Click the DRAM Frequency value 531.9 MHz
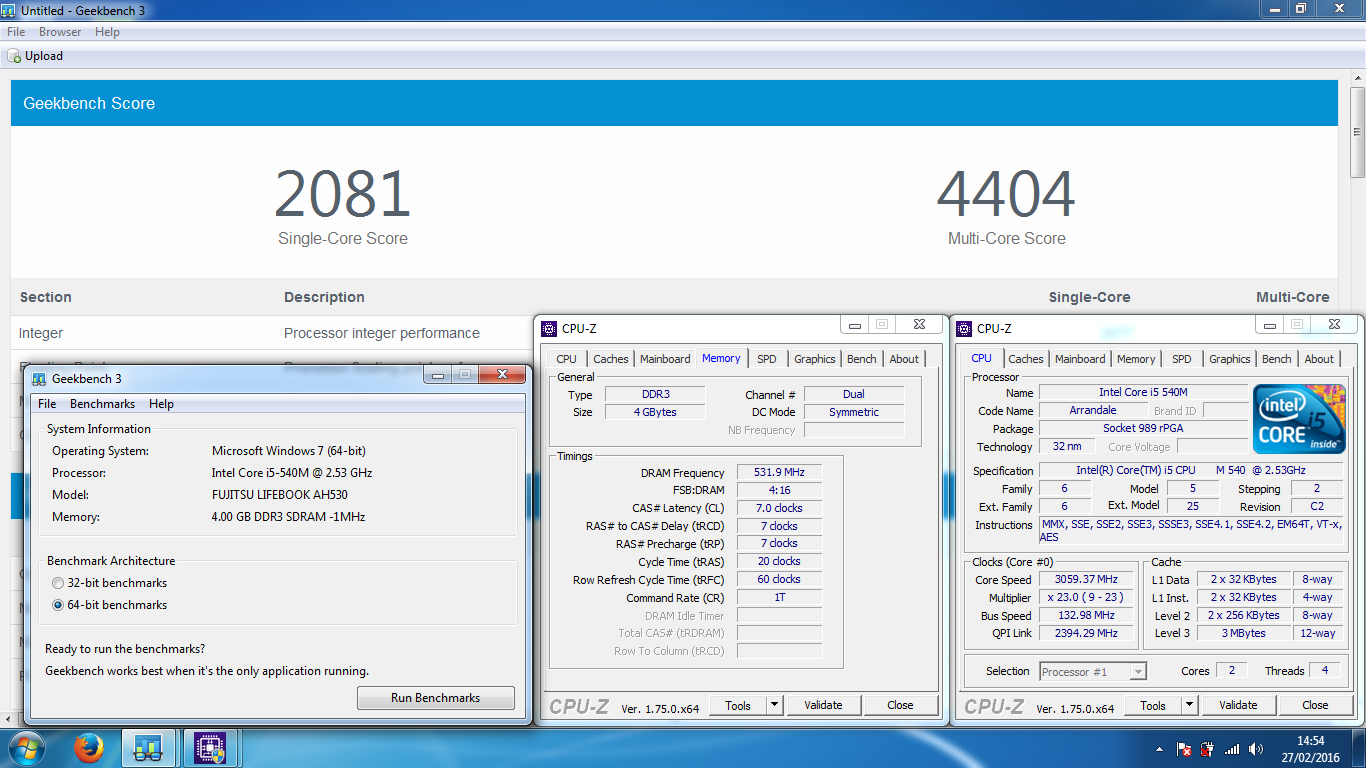 [x=779, y=472]
